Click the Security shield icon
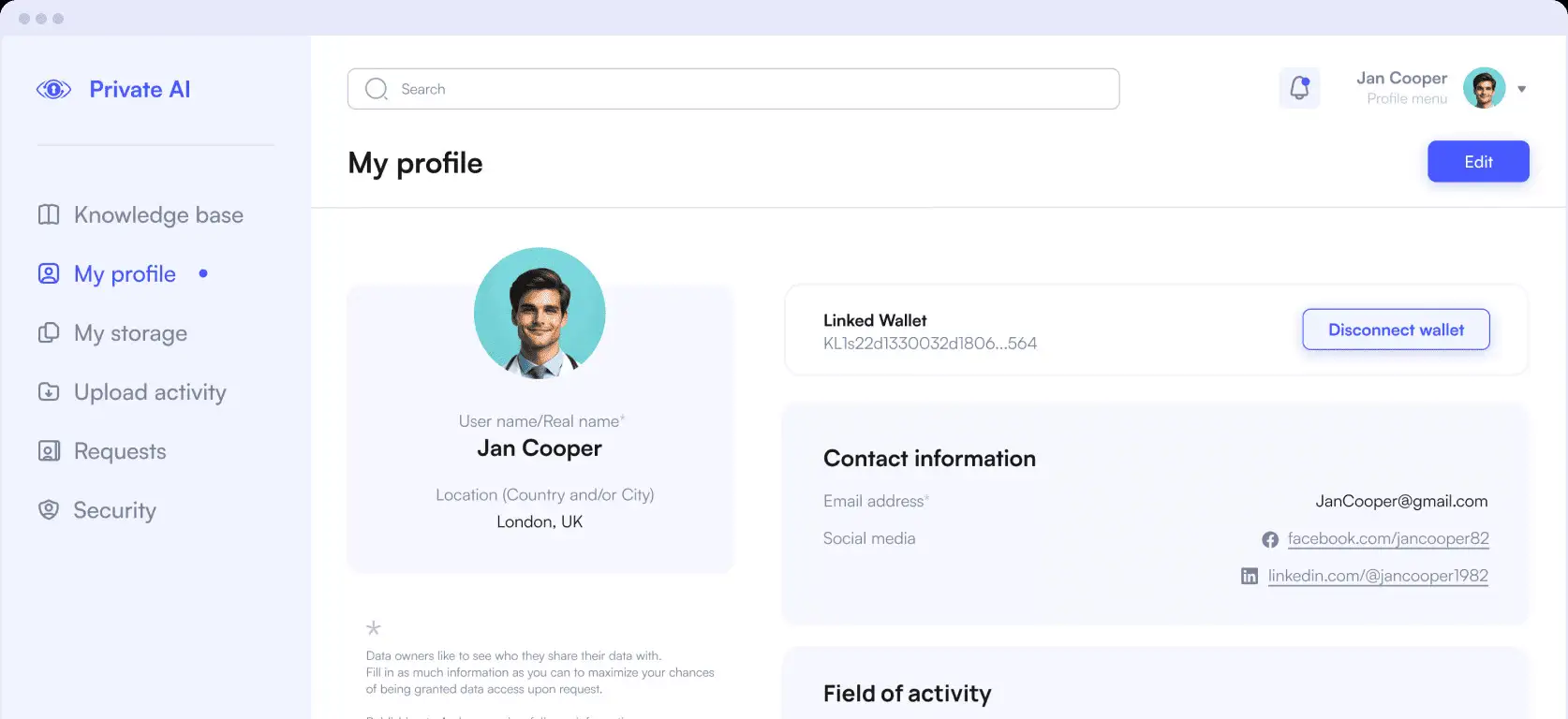 click(x=49, y=510)
